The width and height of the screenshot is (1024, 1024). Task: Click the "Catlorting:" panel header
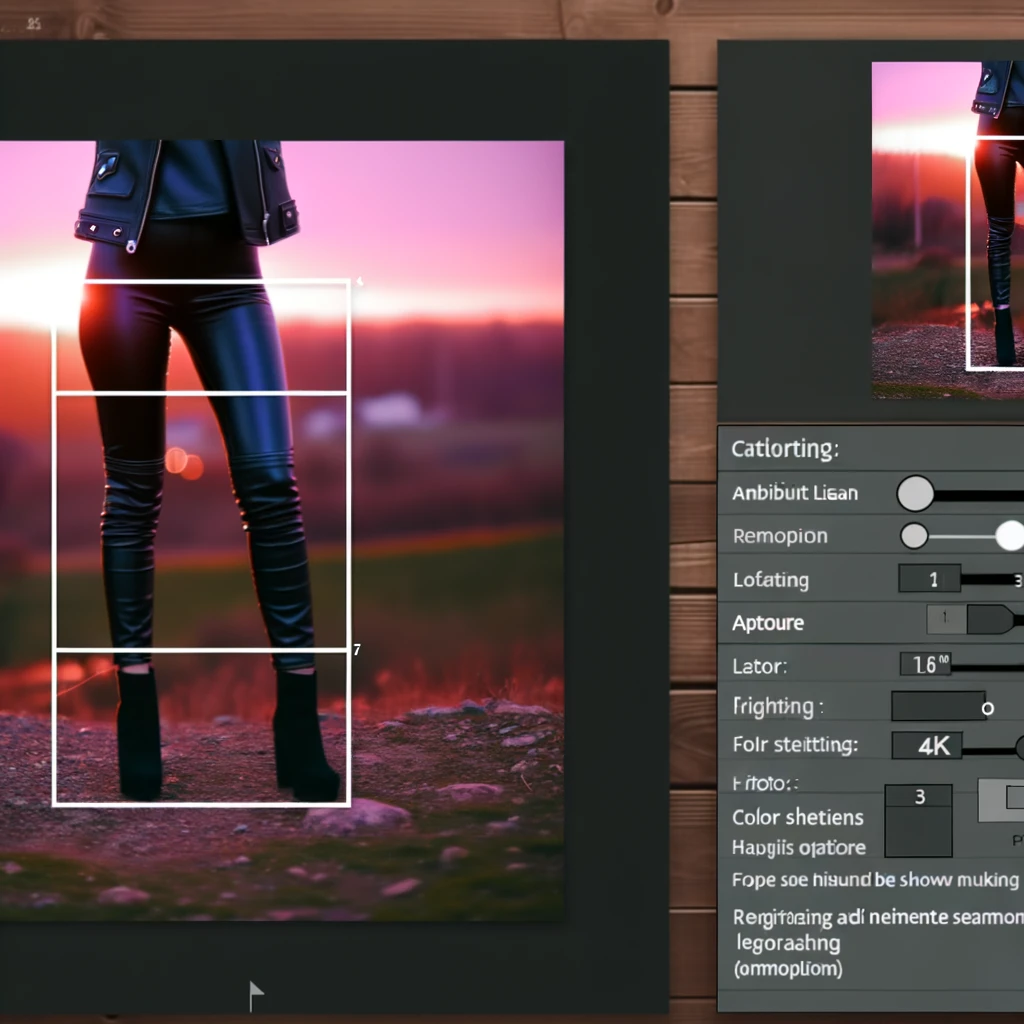785,449
